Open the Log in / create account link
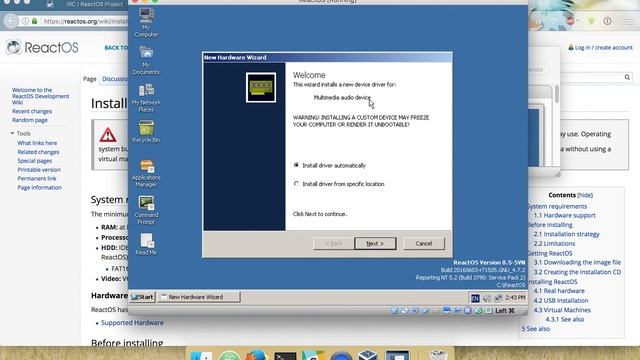The image size is (640, 360). pyautogui.click(x=603, y=48)
